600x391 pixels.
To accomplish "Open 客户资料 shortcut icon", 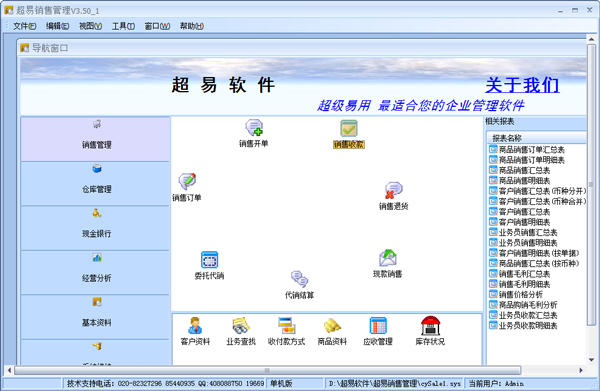I will point(195,331).
